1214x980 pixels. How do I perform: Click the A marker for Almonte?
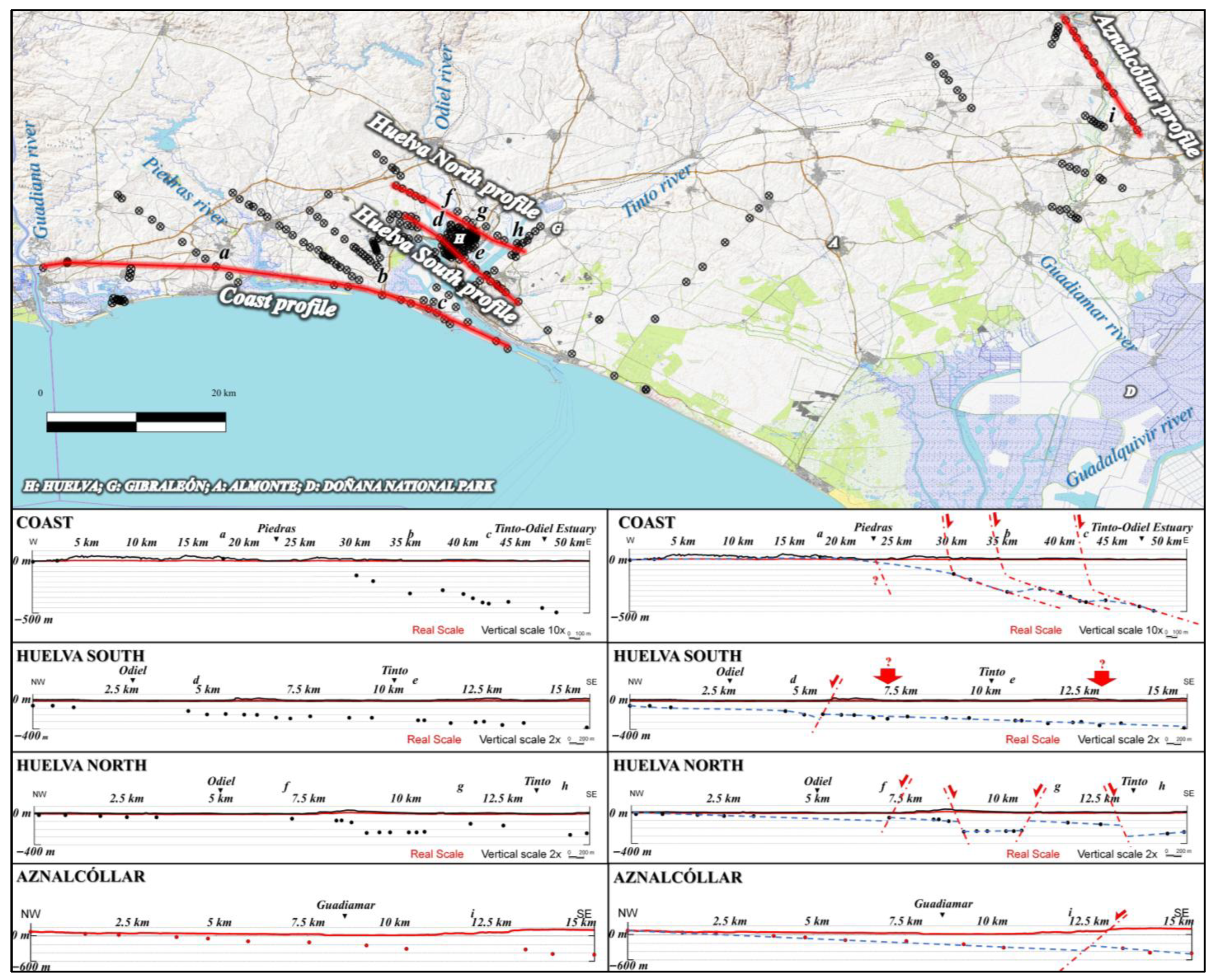click(x=833, y=243)
